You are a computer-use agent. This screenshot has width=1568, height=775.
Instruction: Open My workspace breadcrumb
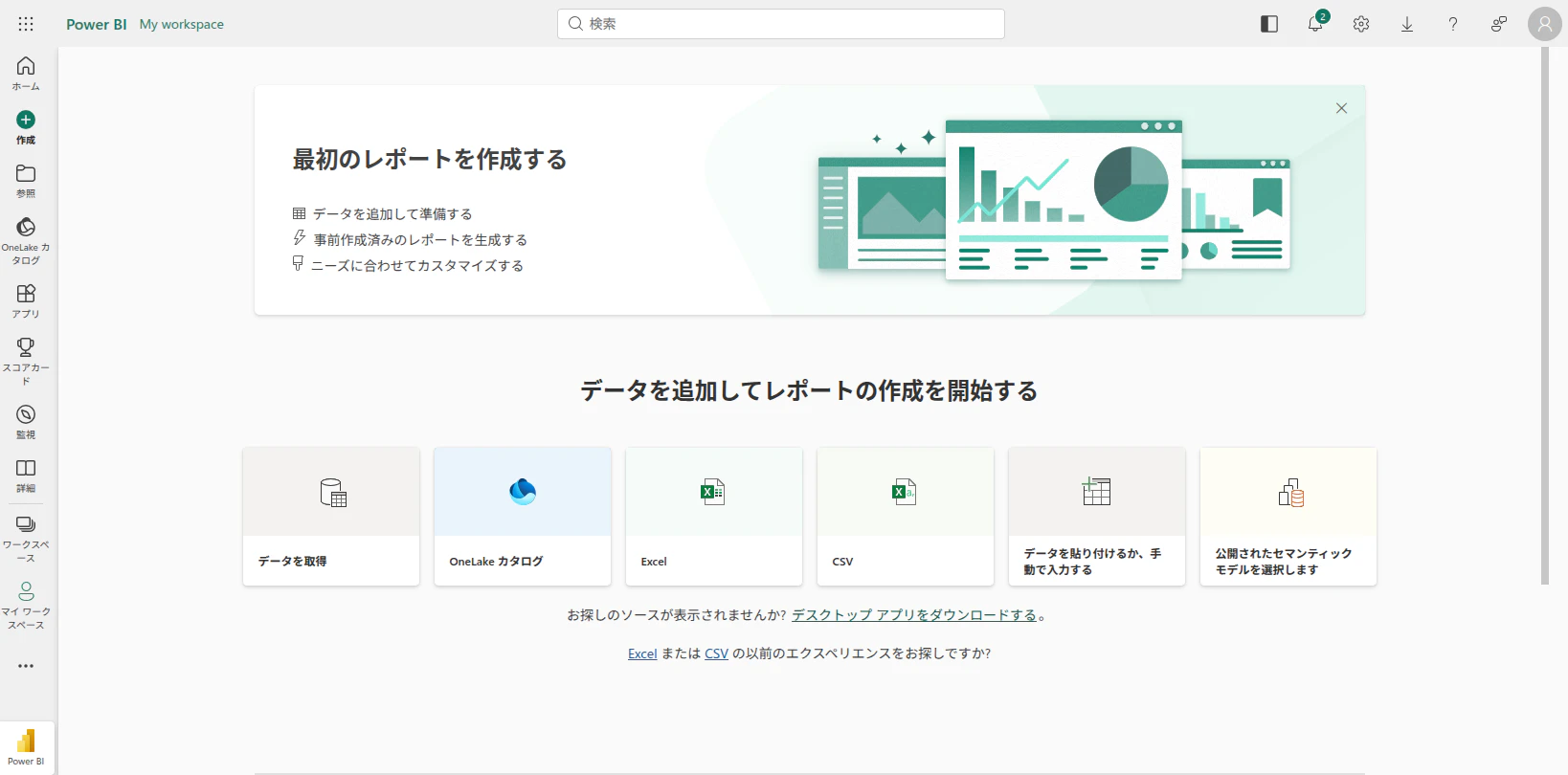click(x=182, y=24)
